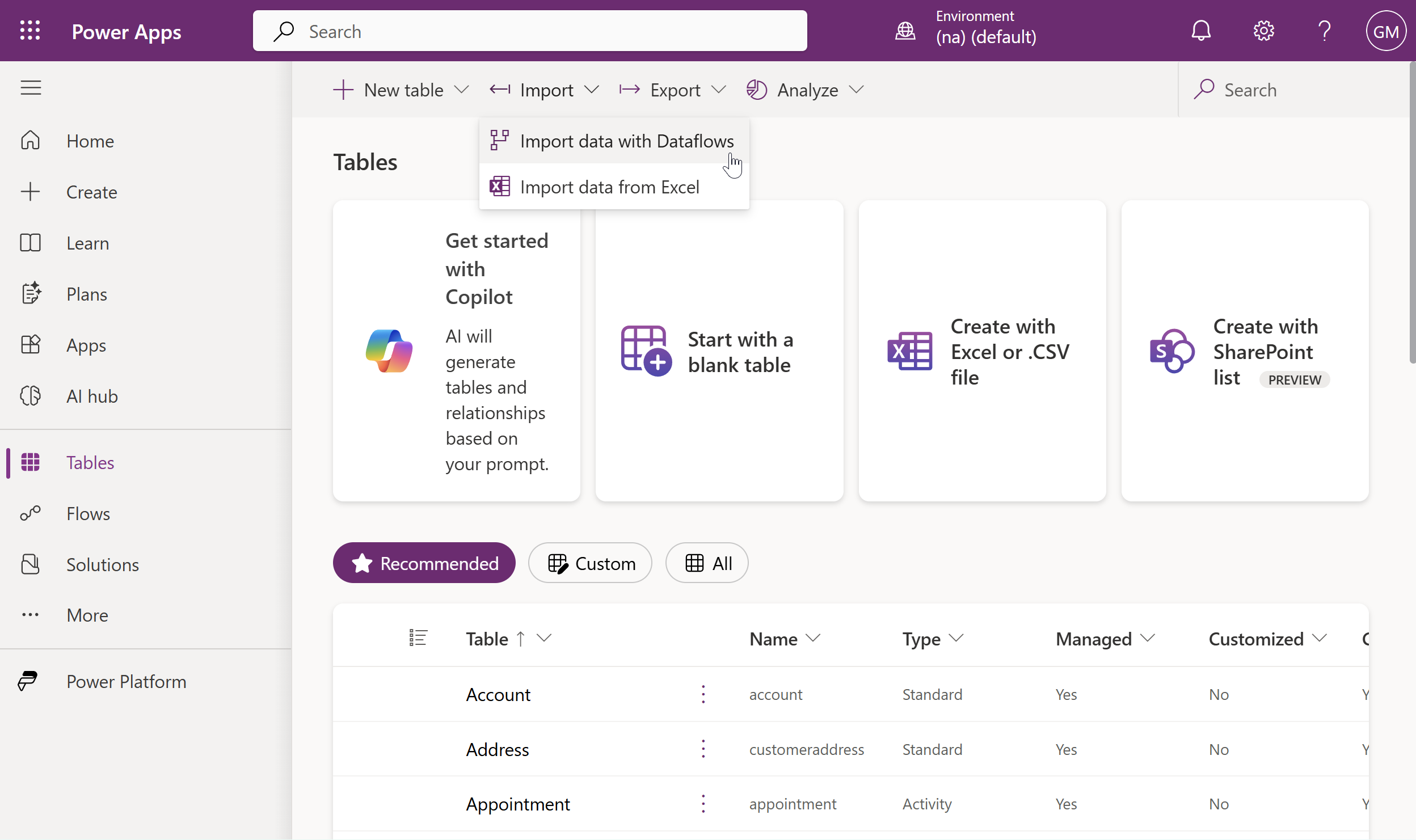The image size is (1416, 840).
Task: Open the Solutions sidebar item
Action: (x=102, y=564)
